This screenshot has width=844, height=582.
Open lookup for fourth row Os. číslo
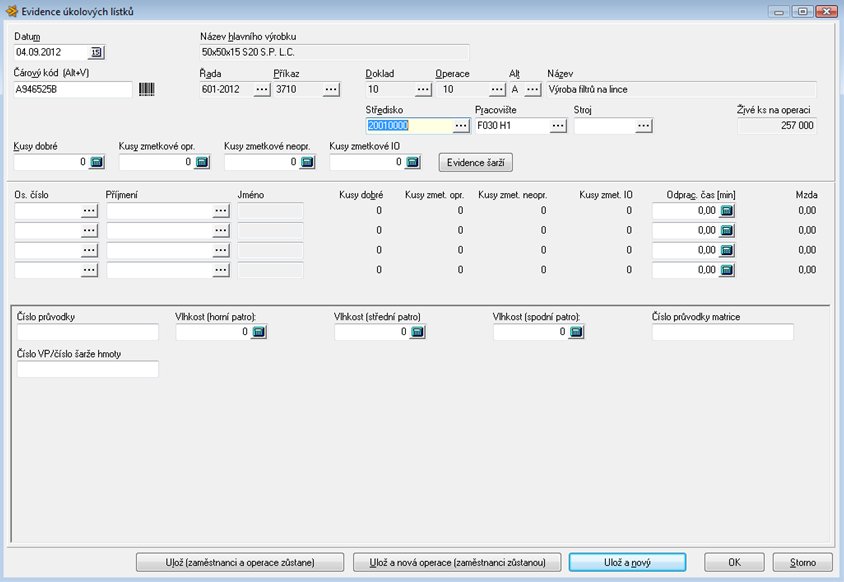(x=89, y=270)
